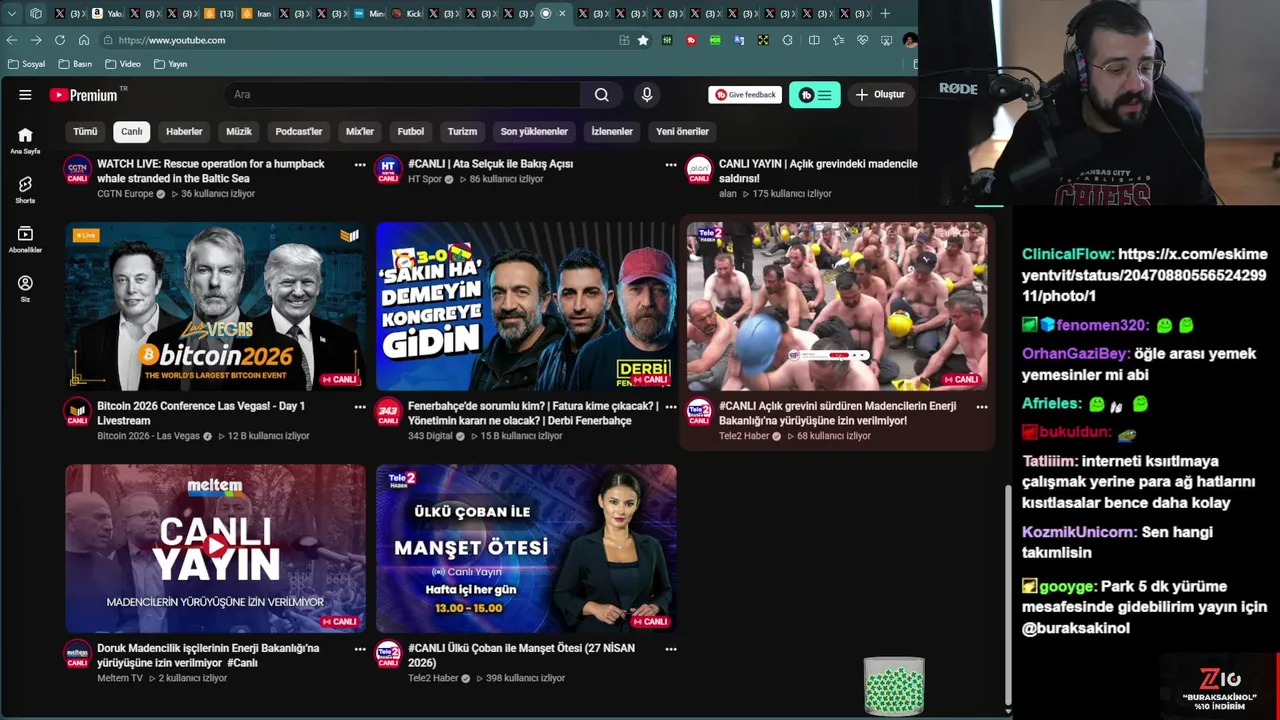Select the Mix'ler filter chip
Viewport: 1280px width, 720px height.
(360, 132)
